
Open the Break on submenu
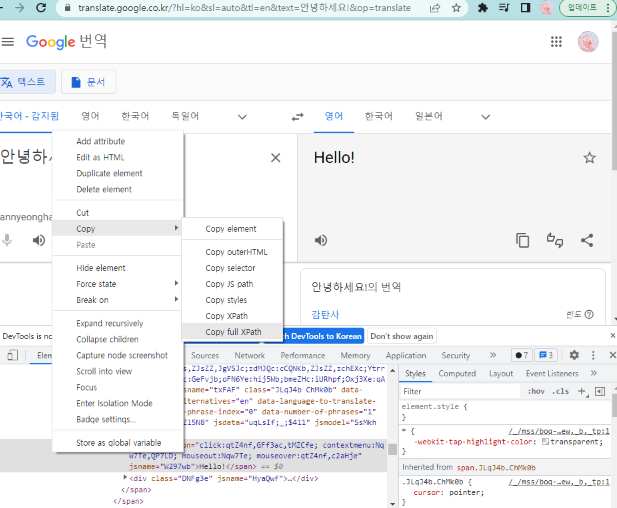coord(118,300)
